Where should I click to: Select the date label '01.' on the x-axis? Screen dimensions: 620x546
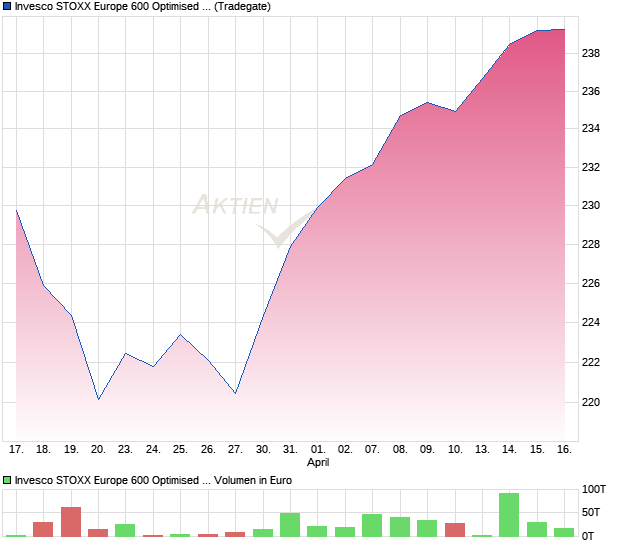(318, 450)
